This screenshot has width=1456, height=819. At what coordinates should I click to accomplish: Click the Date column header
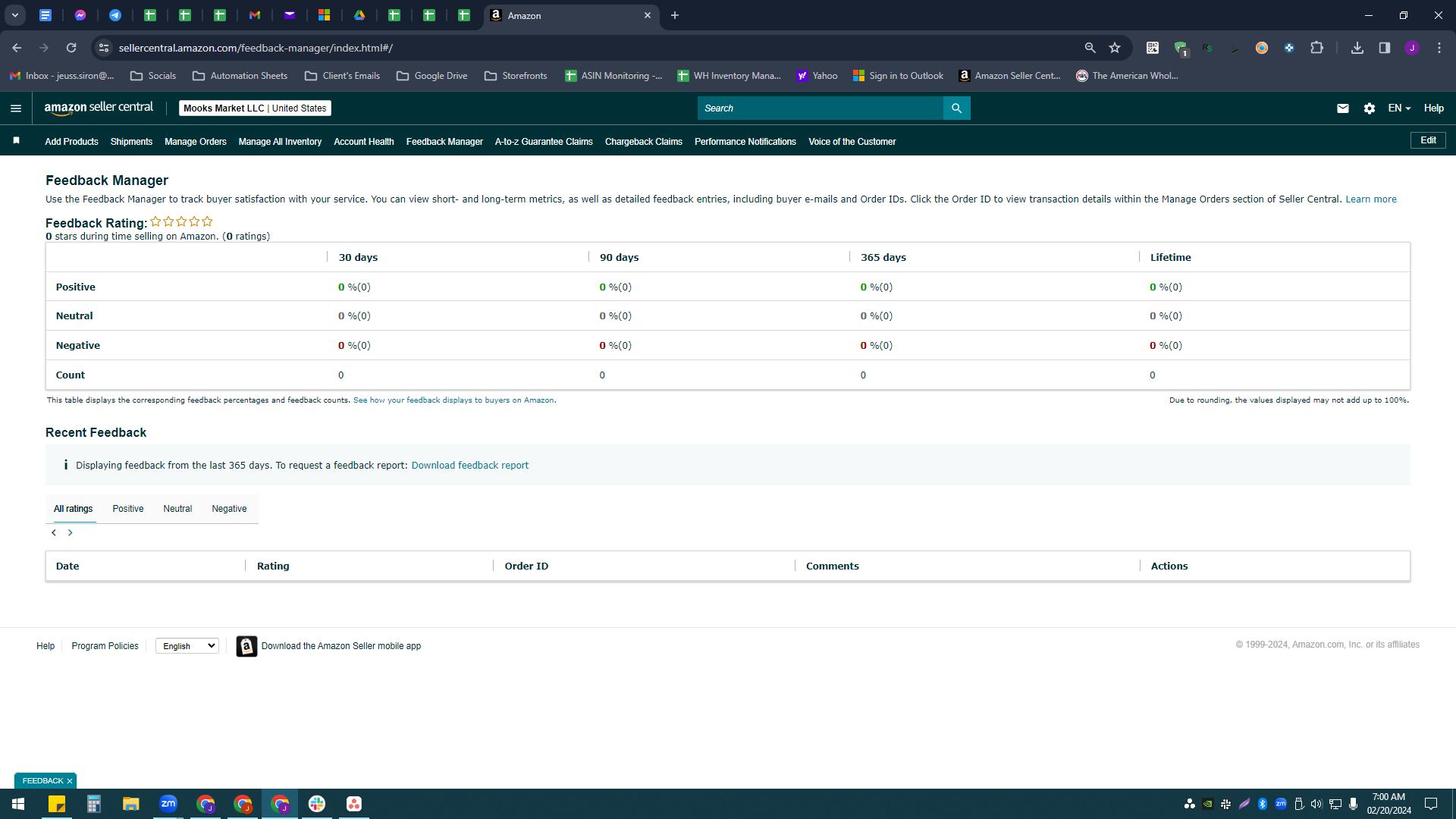click(67, 566)
